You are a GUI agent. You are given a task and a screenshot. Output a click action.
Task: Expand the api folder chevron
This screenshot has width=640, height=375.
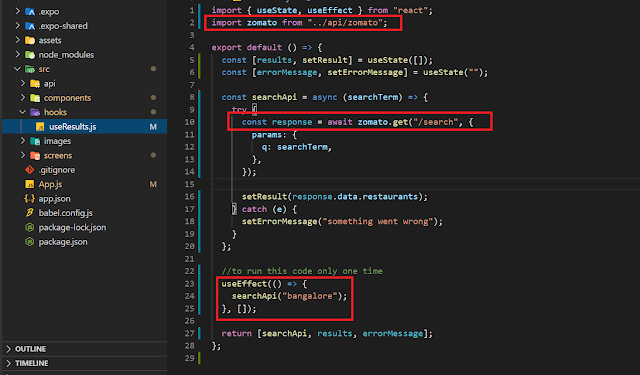point(23,83)
